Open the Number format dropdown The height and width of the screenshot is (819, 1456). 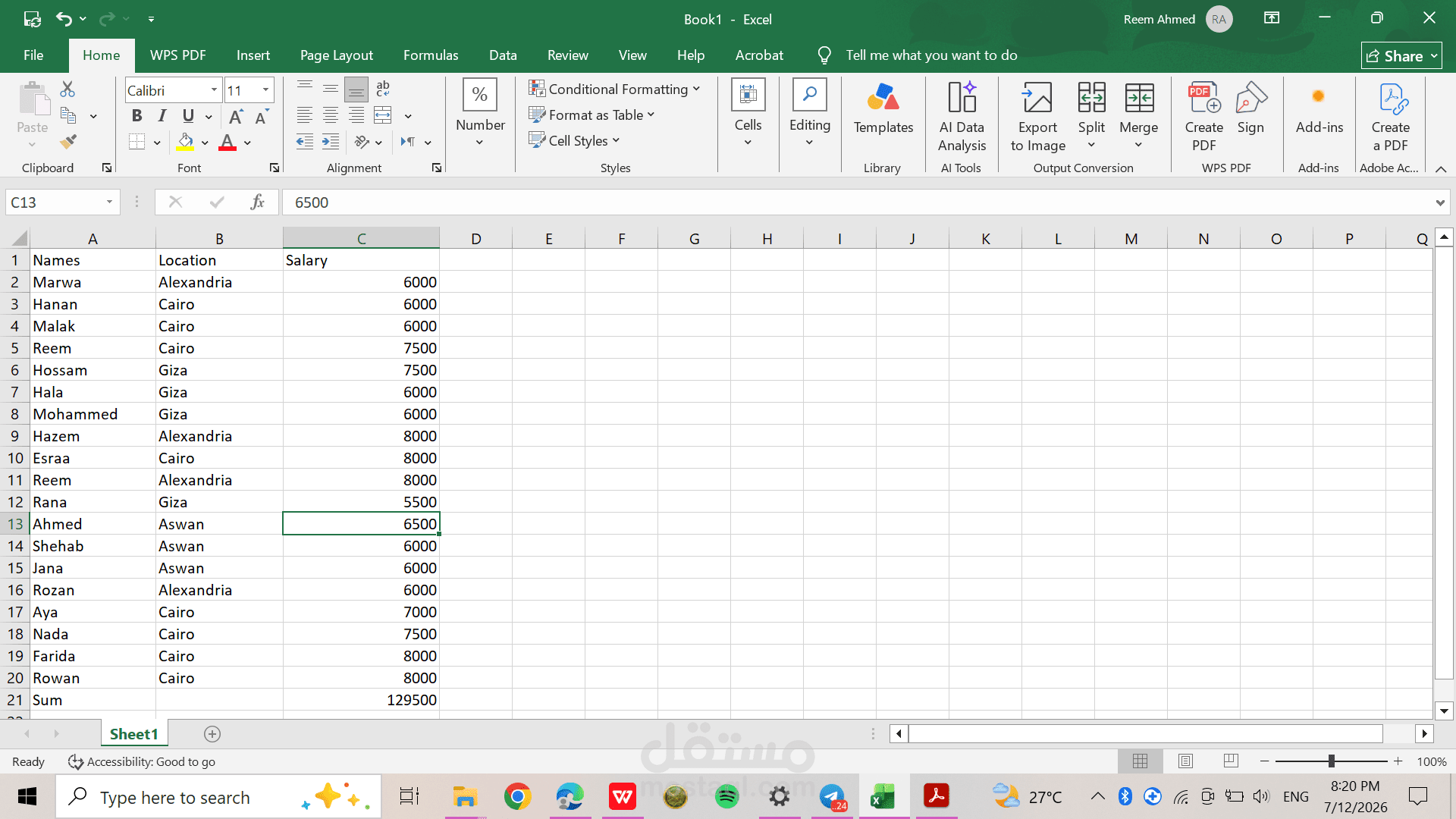coord(480,114)
